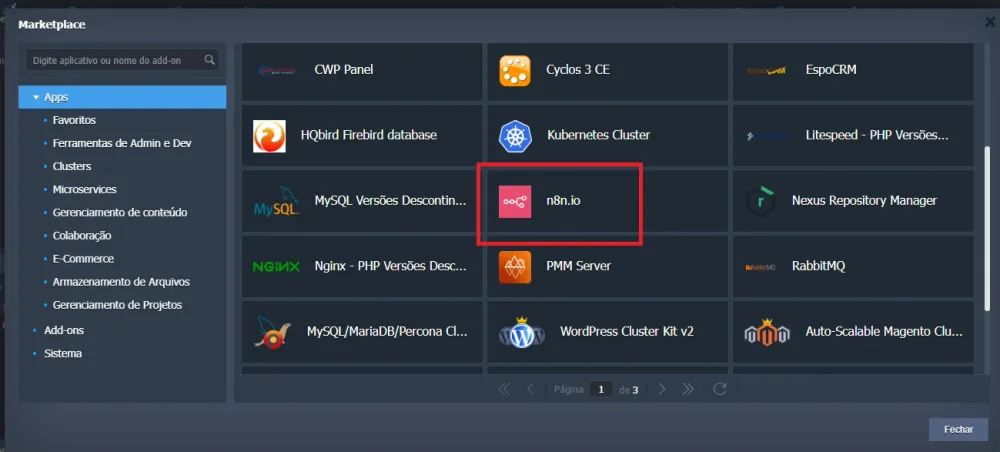Image resolution: width=1000 pixels, height=452 pixels.
Task: Collapse the Apps category tree
Action: pyautogui.click(x=36, y=97)
